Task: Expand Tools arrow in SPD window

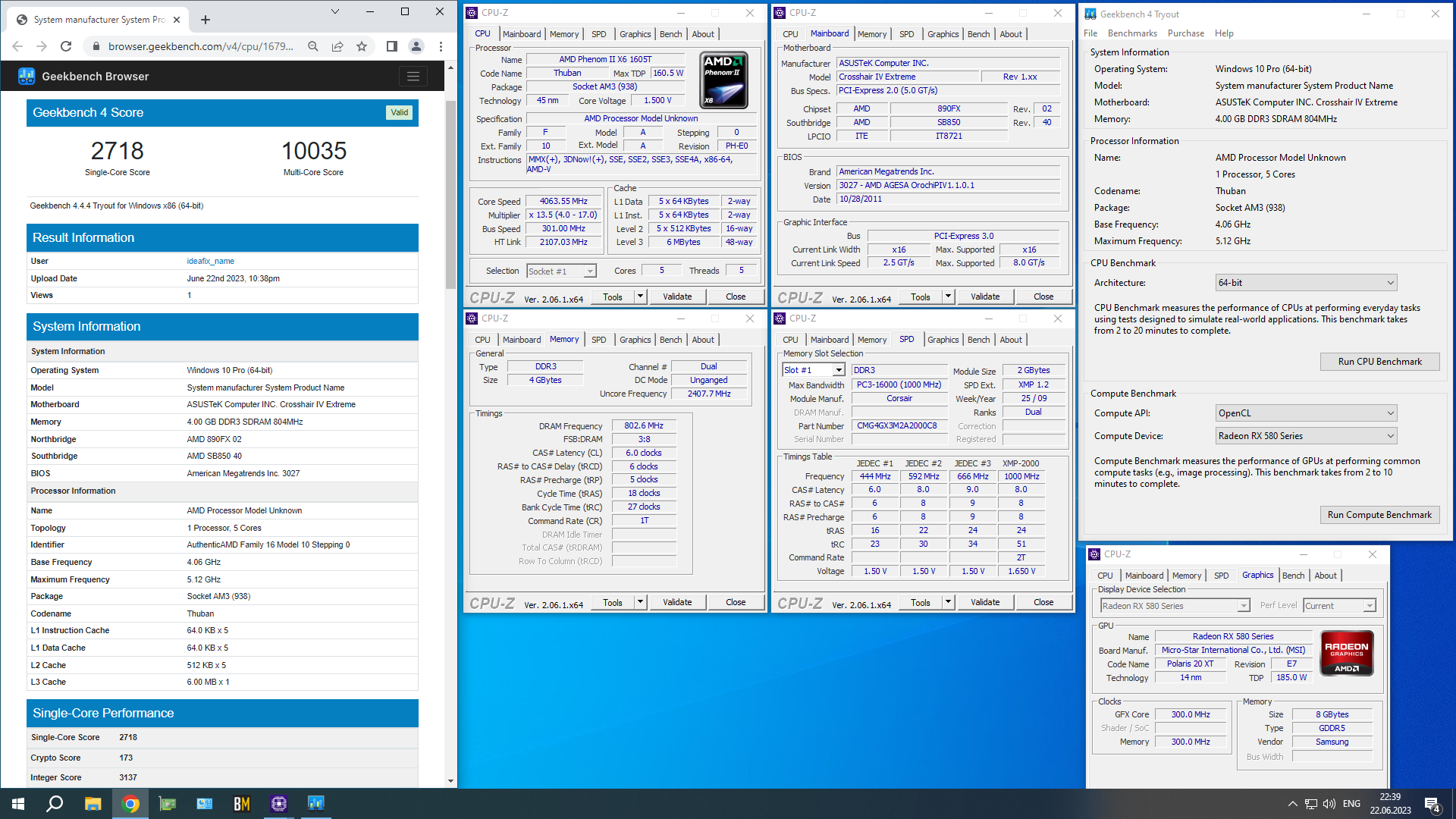Action: [x=948, y=602]
